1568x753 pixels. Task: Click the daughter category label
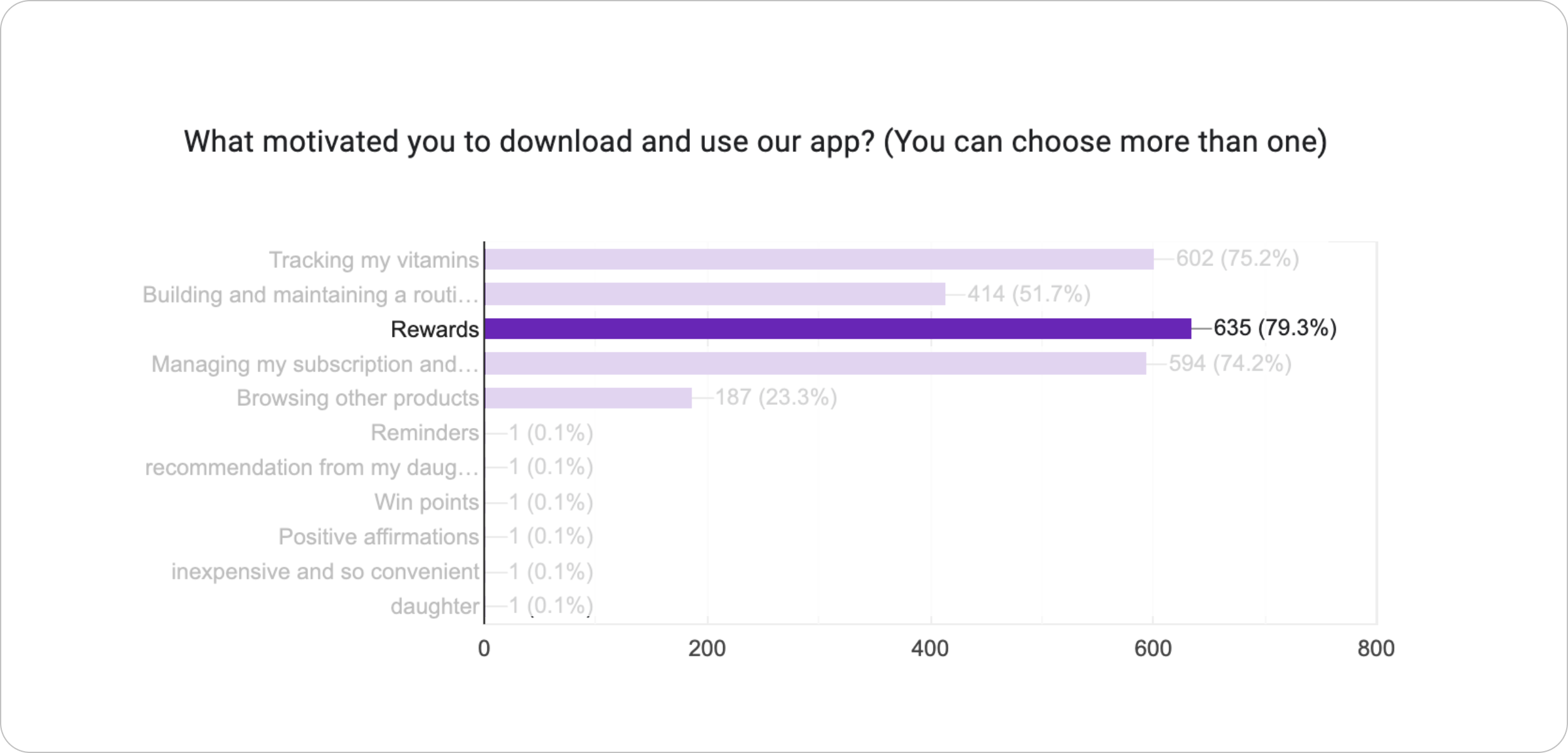coord(435,606)
